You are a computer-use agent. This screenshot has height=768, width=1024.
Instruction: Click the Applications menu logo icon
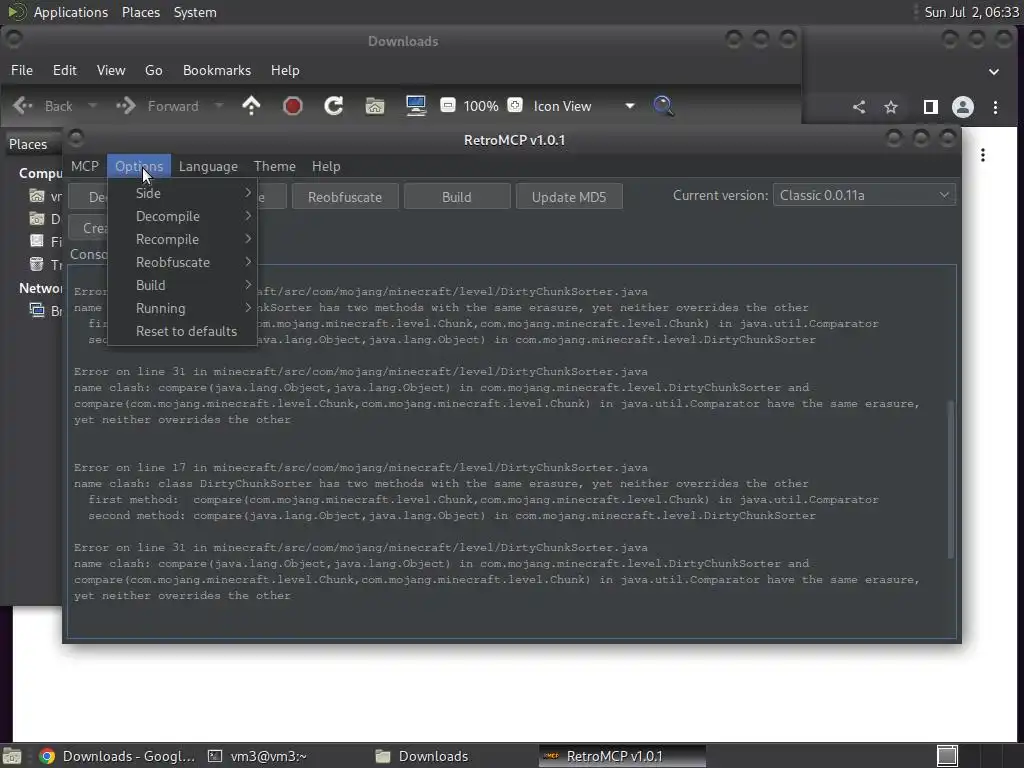click(x=17, y=12)
